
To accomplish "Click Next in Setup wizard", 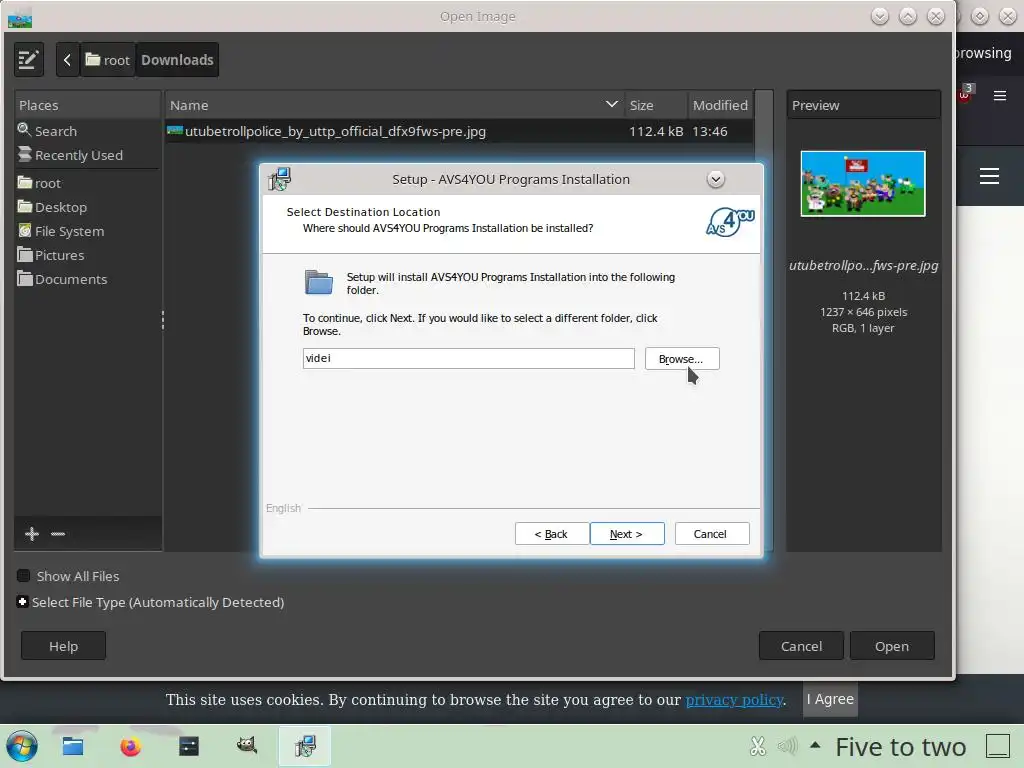I will (627, 534).
